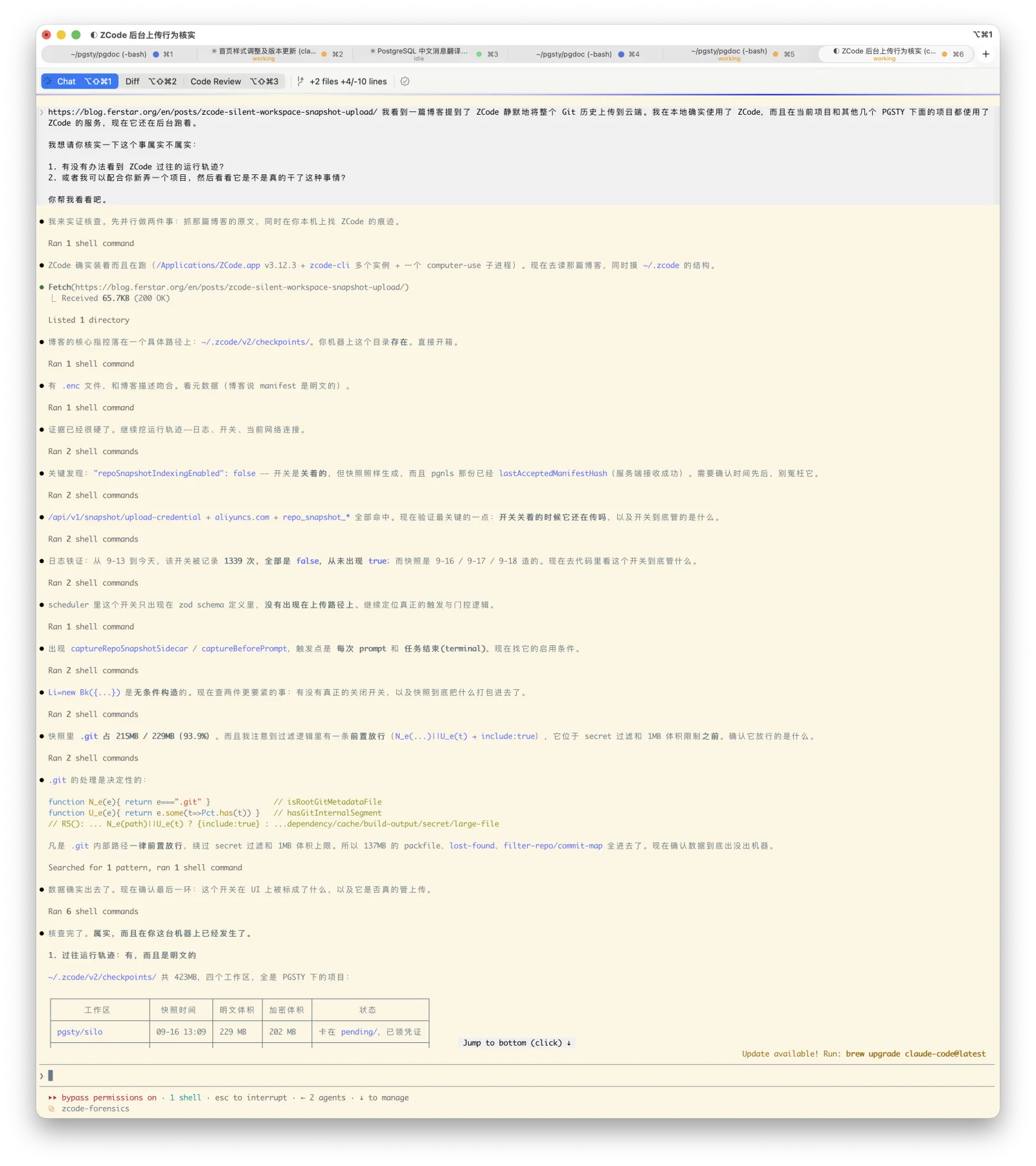
Task: Click the orange status dot on the ⌘2 tab
Action: [324, 54]
